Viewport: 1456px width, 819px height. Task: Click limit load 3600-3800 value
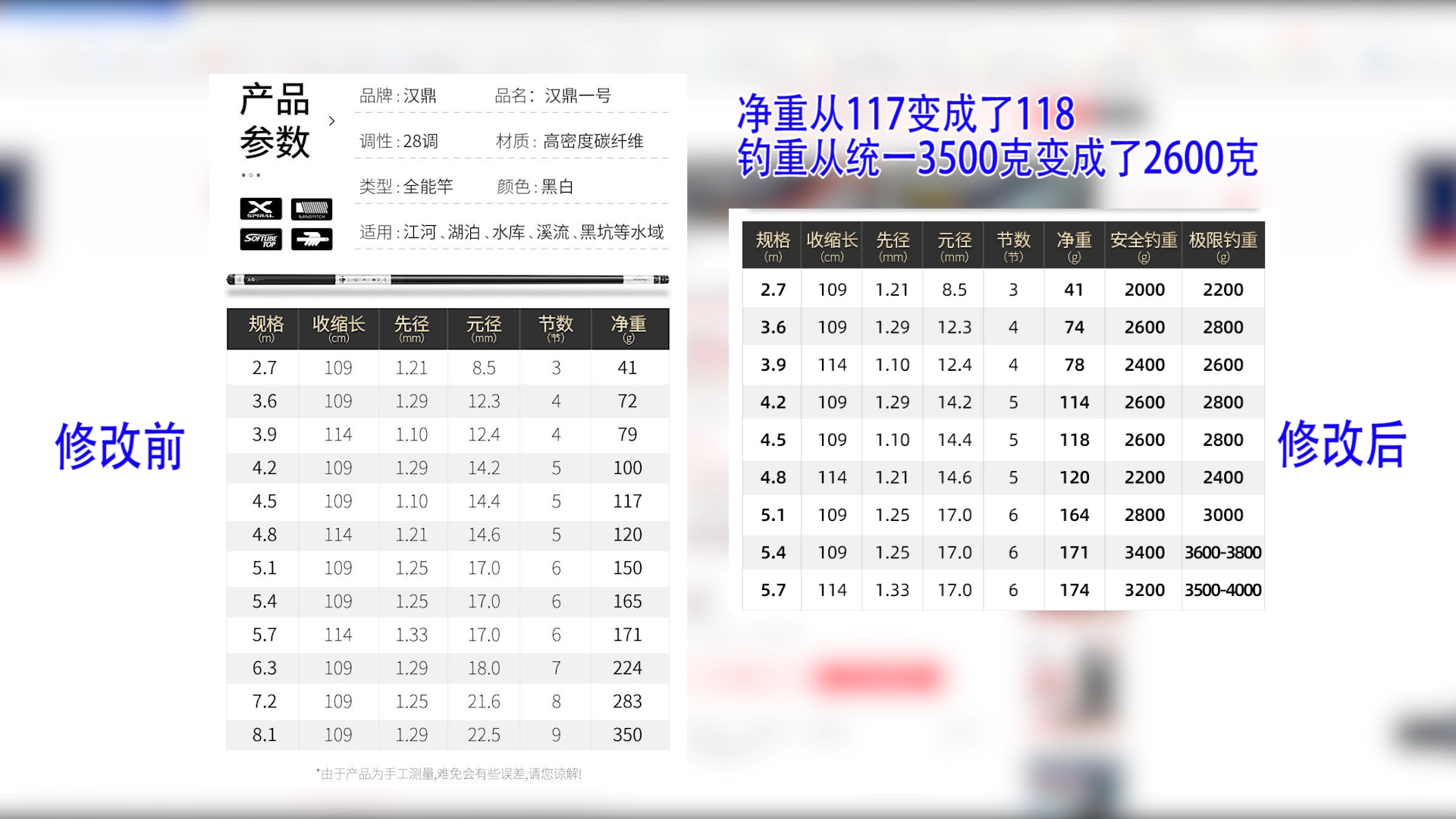[x=1223, y=553]
